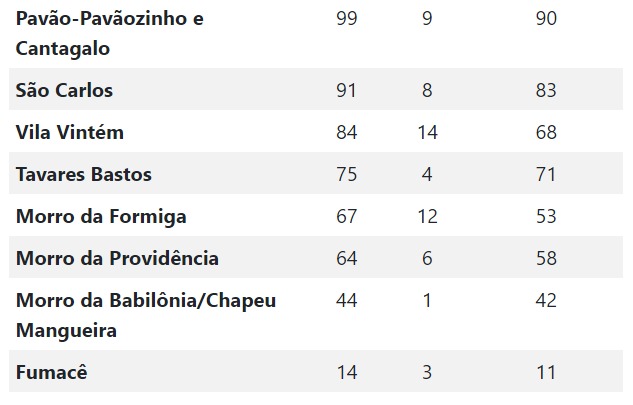Select the Fumacê row label

pyautogui.click(x=51, y=372)
